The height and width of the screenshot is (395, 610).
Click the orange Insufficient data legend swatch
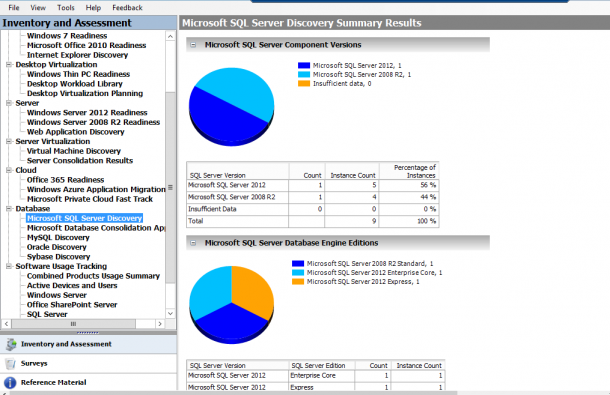pyautogui.click(x=304, y=83)
